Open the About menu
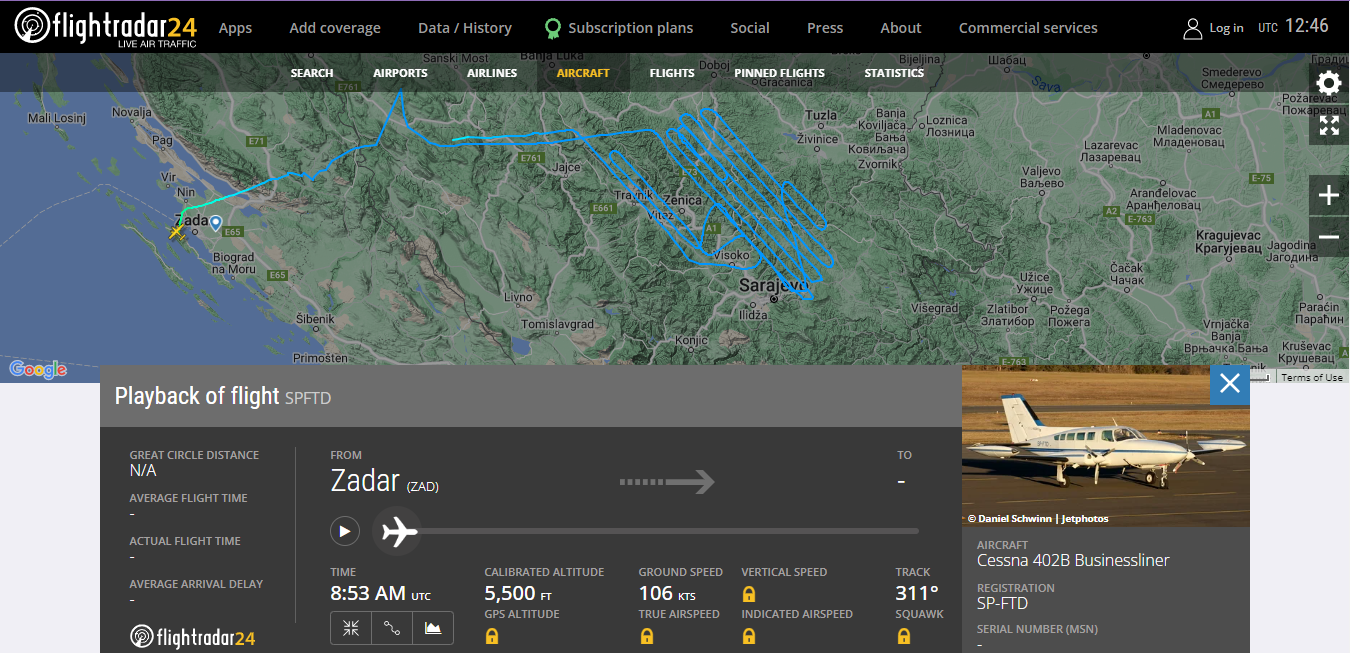The image size is (1350, 653). 901,28
